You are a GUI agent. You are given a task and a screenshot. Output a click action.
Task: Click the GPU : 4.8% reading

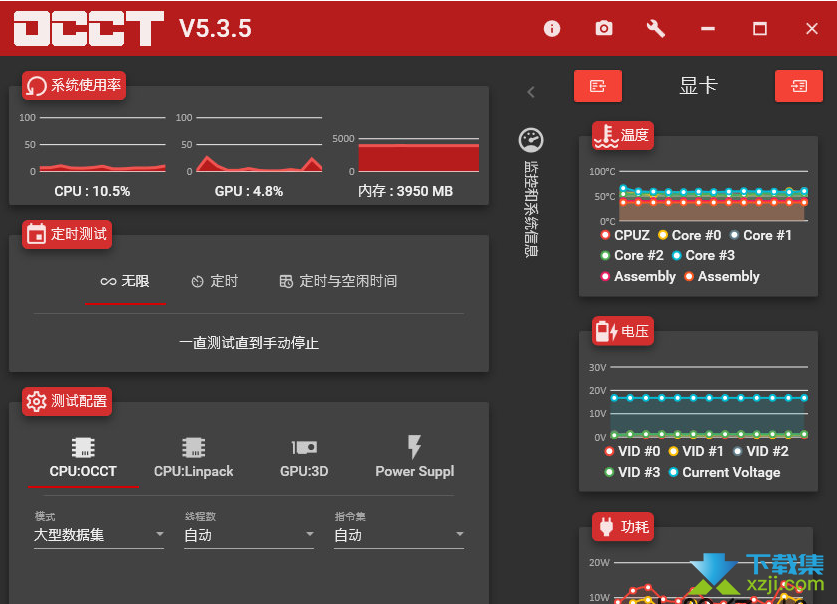tap(249, 191)
